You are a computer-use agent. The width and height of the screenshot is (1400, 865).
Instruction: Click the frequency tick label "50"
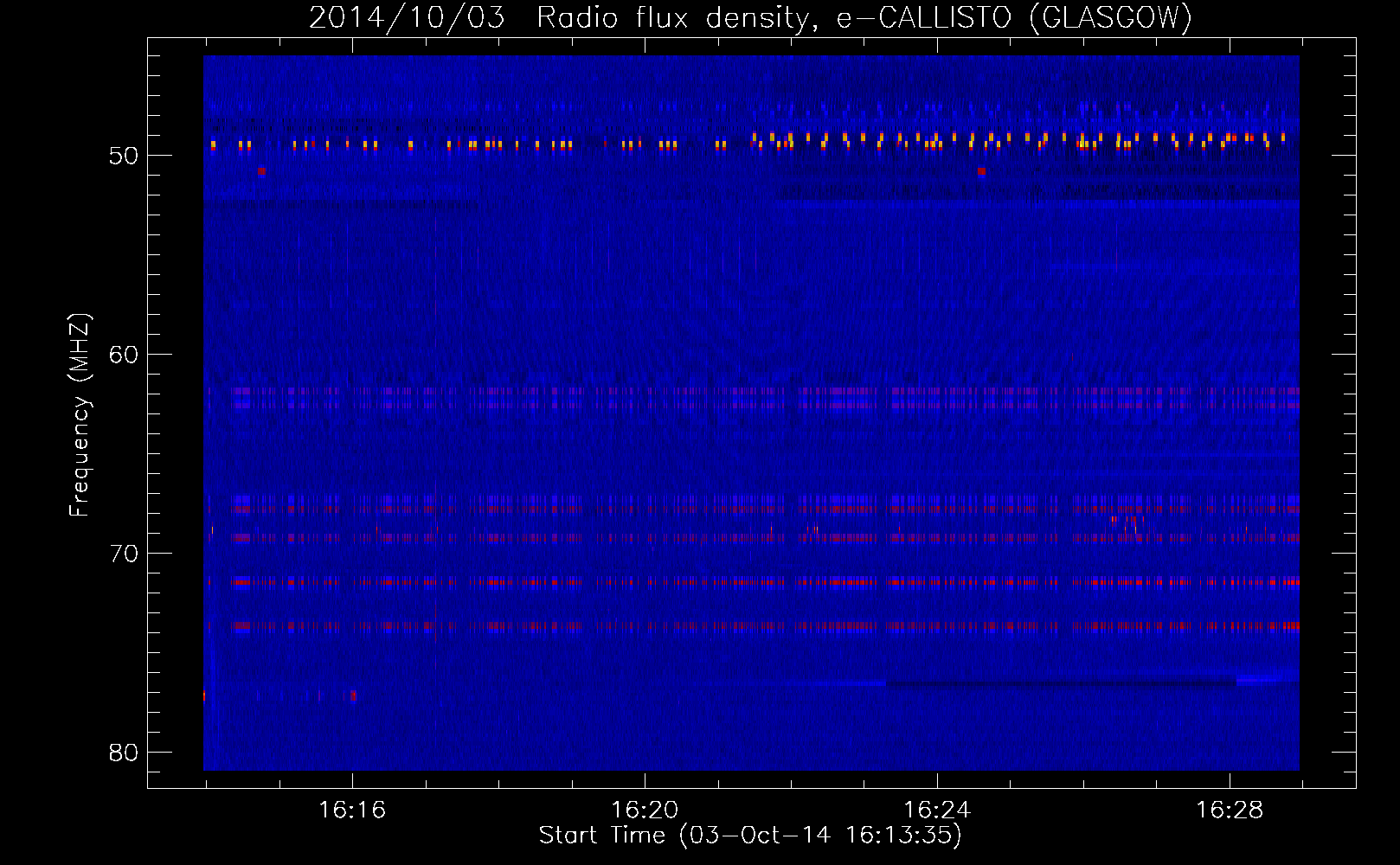point(124,156)
